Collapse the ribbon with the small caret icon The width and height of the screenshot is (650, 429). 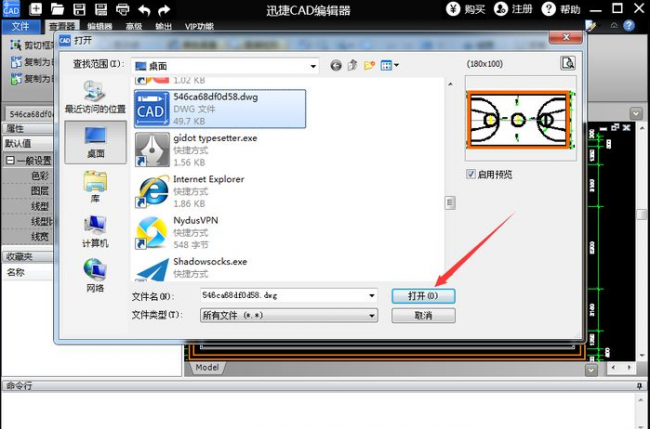click(x=614, y=26)
